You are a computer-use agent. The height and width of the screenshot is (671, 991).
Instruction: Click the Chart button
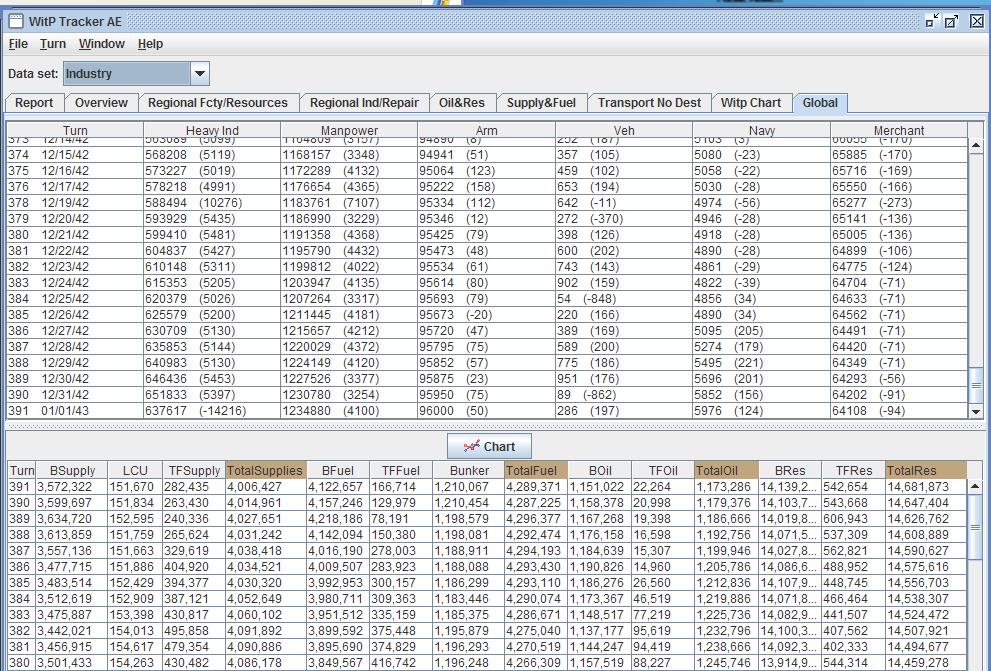[489, 446]
